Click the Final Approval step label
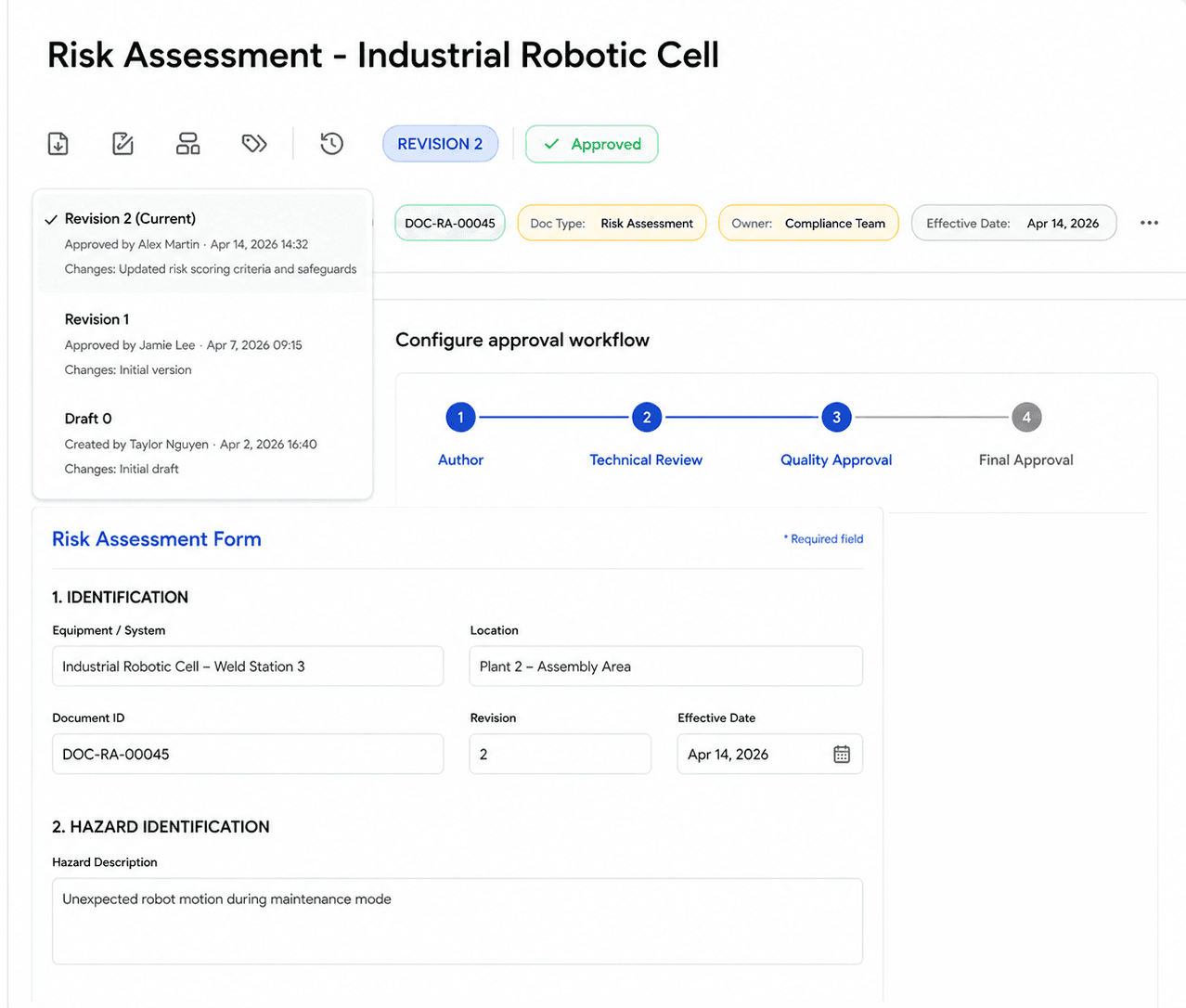 pos(1026,459)
